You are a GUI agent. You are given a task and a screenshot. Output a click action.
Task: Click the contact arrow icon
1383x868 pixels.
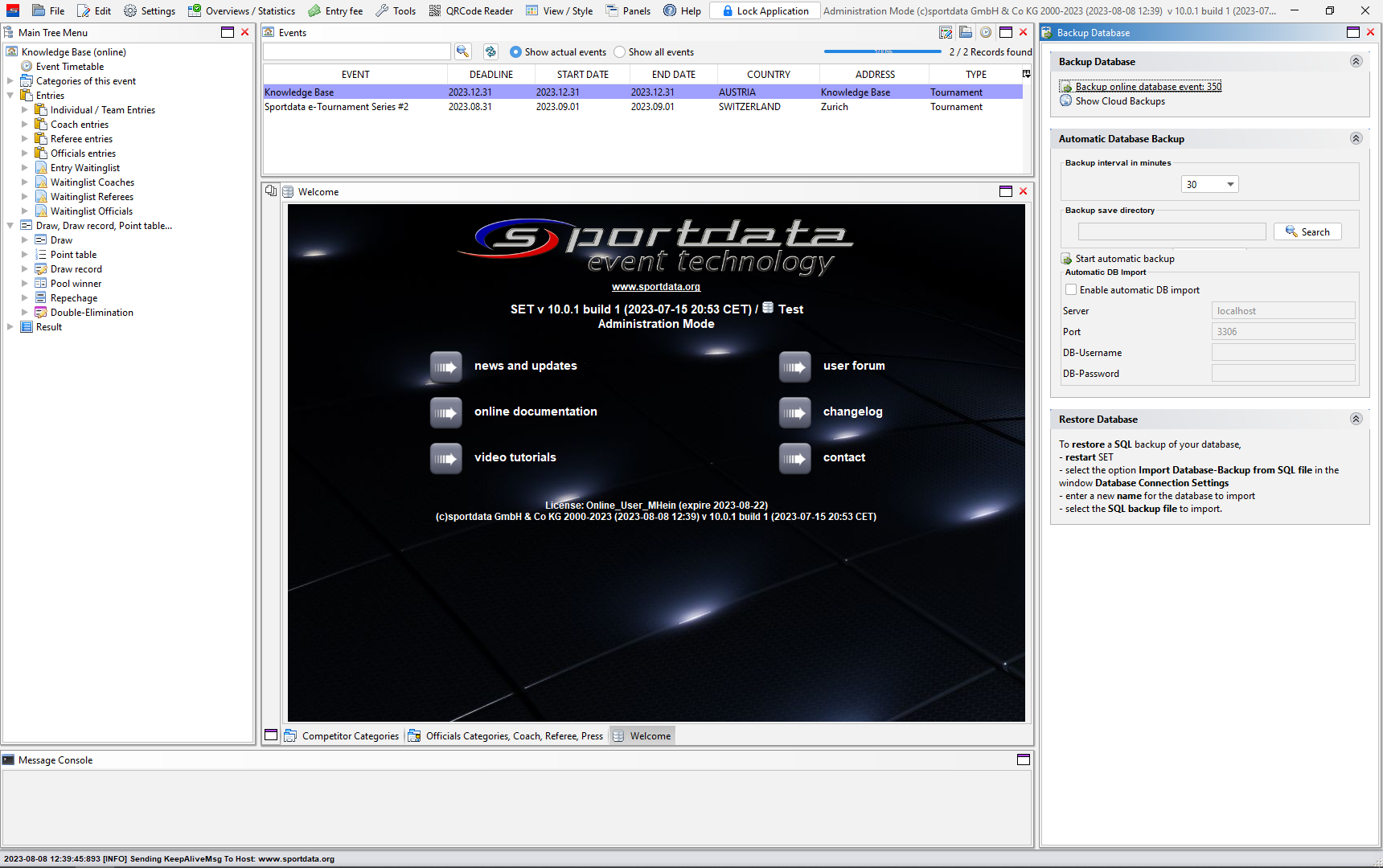794,459
